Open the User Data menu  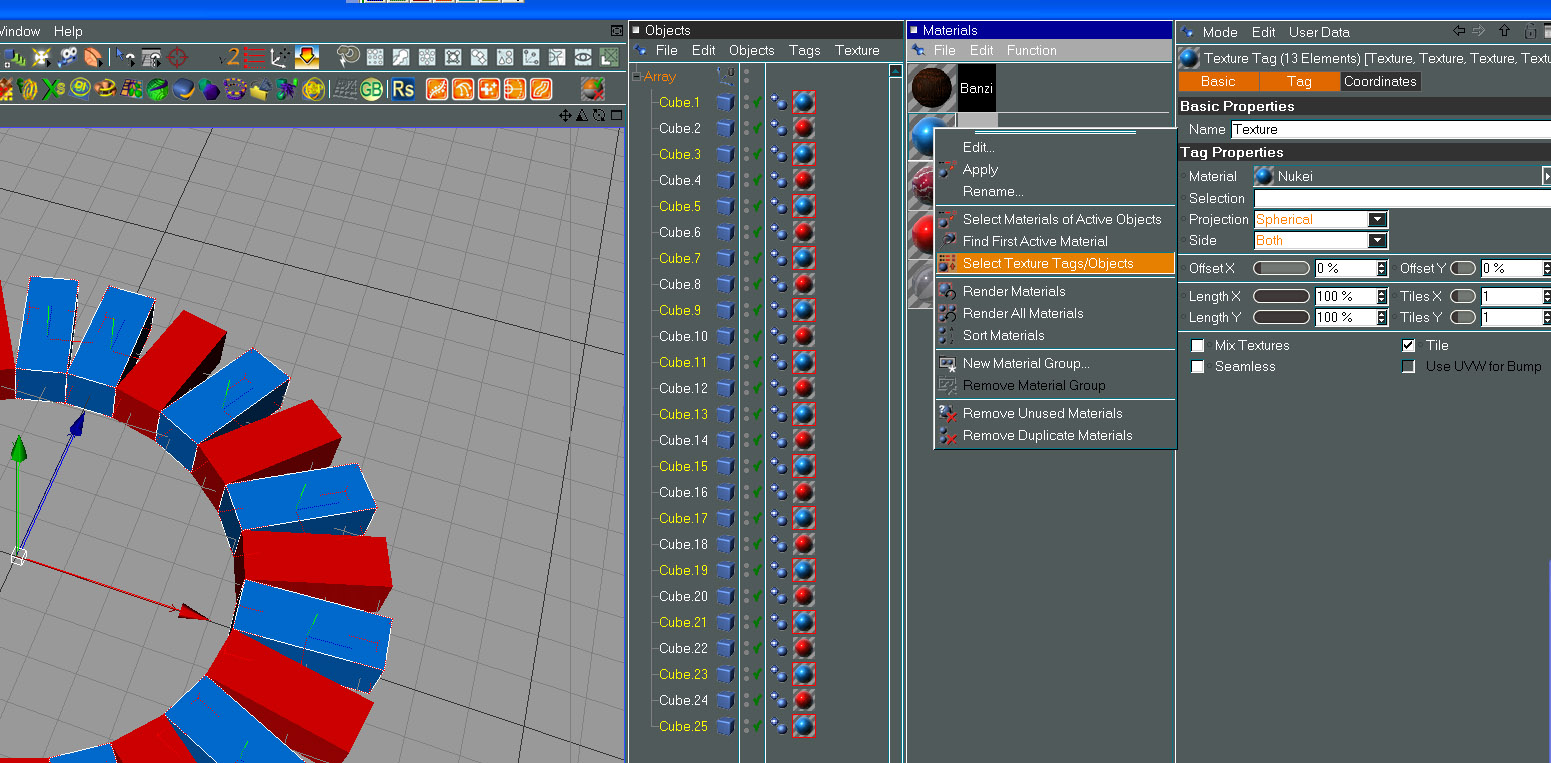pyautogui.click(x=1319, y=32)
